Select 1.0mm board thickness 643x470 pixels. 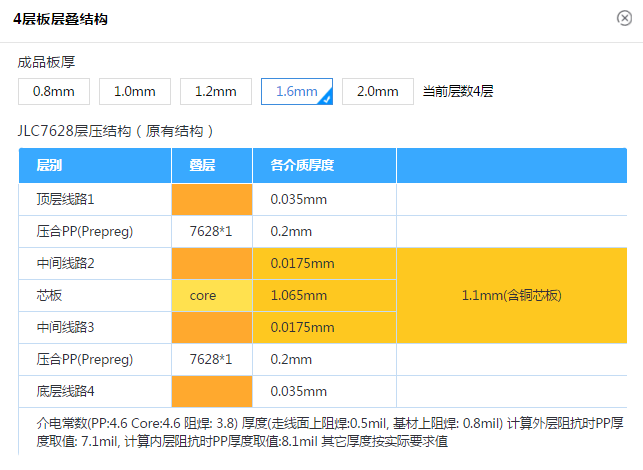pos(135,91)
